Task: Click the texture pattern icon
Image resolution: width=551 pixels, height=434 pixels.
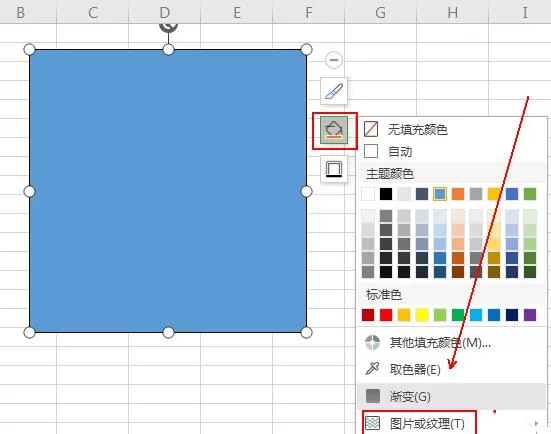Action: pyautogui.click(x=372, y=423)
